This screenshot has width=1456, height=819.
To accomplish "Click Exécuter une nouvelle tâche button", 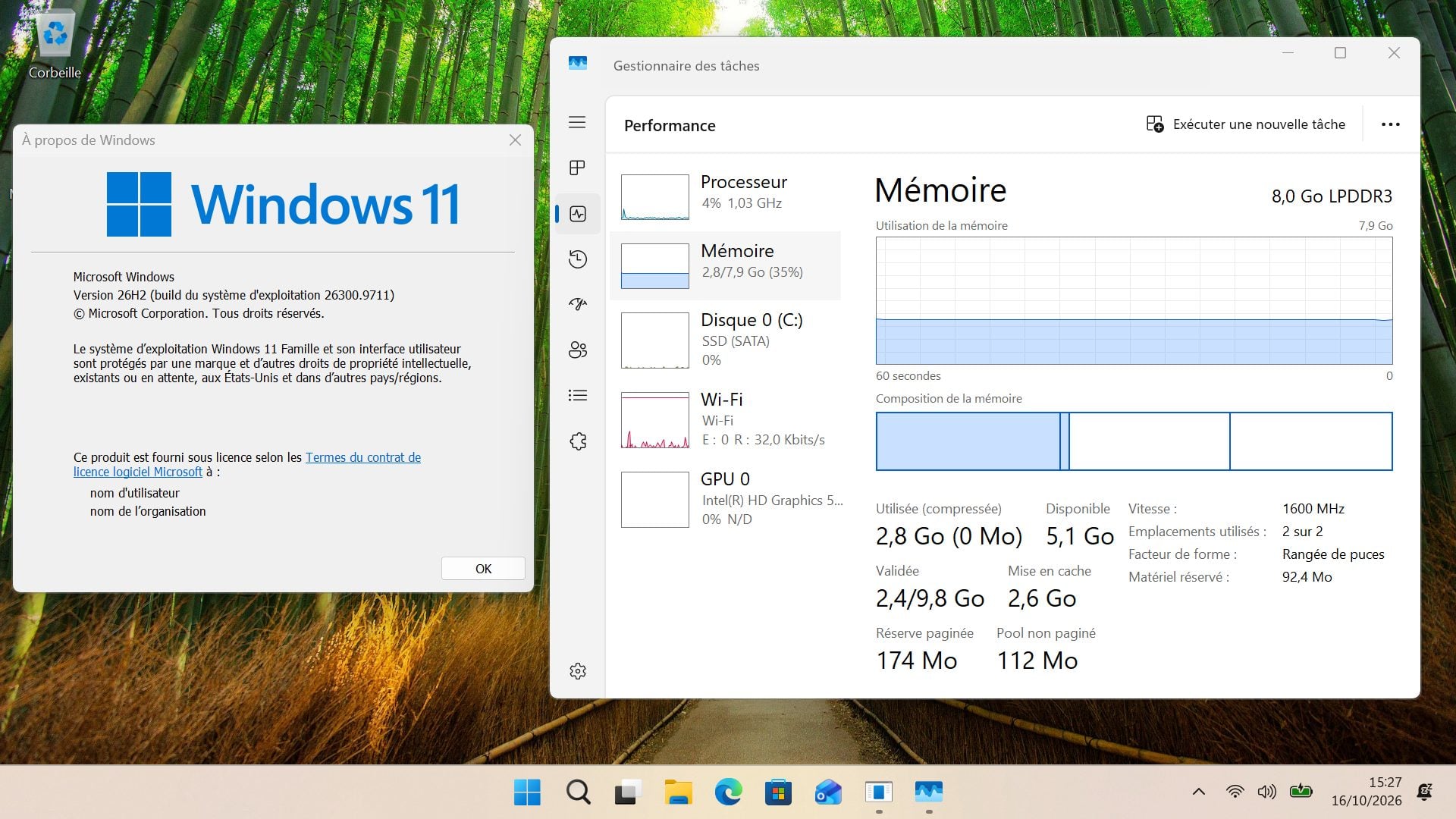I will [x=1245, y=124].
